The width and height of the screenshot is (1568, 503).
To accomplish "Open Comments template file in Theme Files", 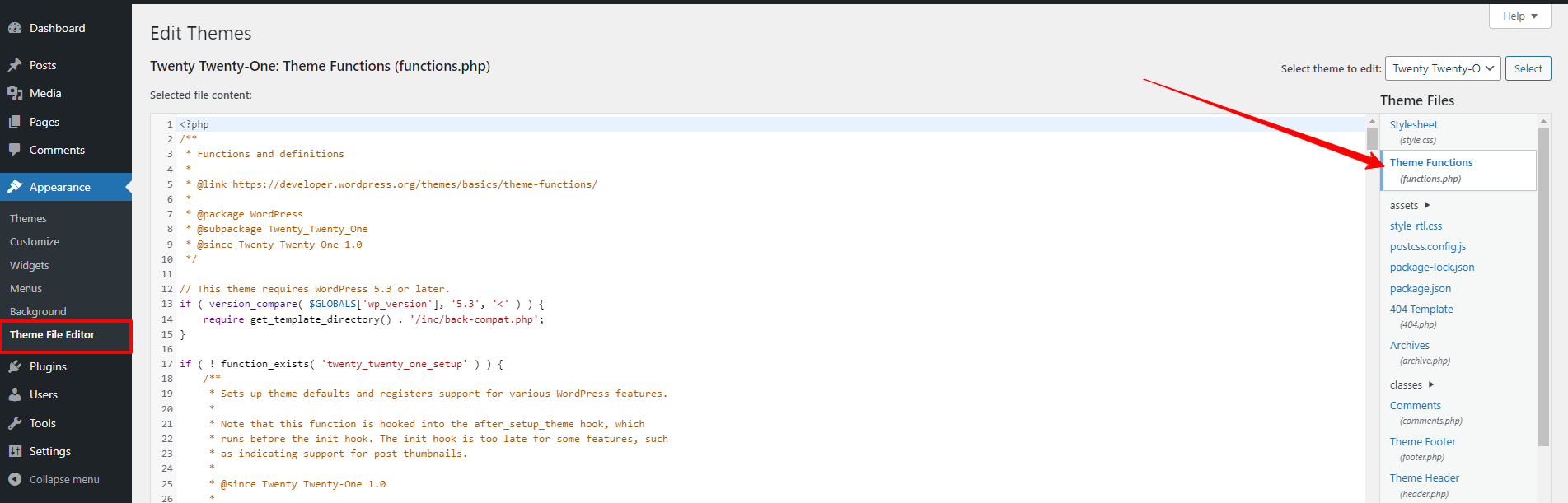I will pos(1416,405).
